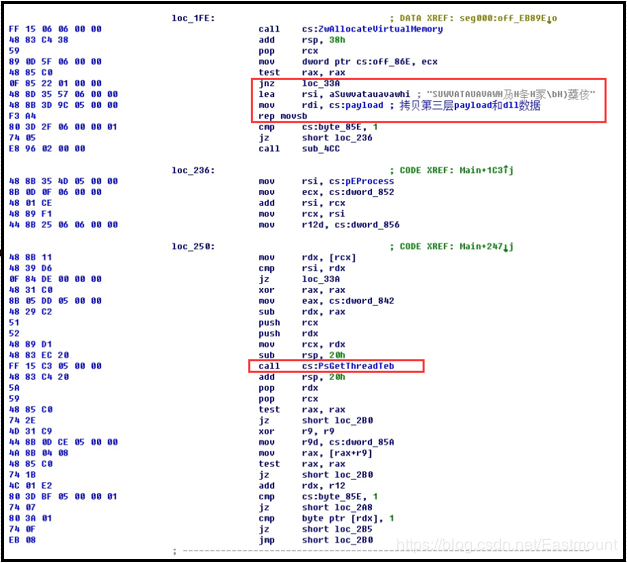
Task: Click the rep movsb instruction
Action: point(283,116)
